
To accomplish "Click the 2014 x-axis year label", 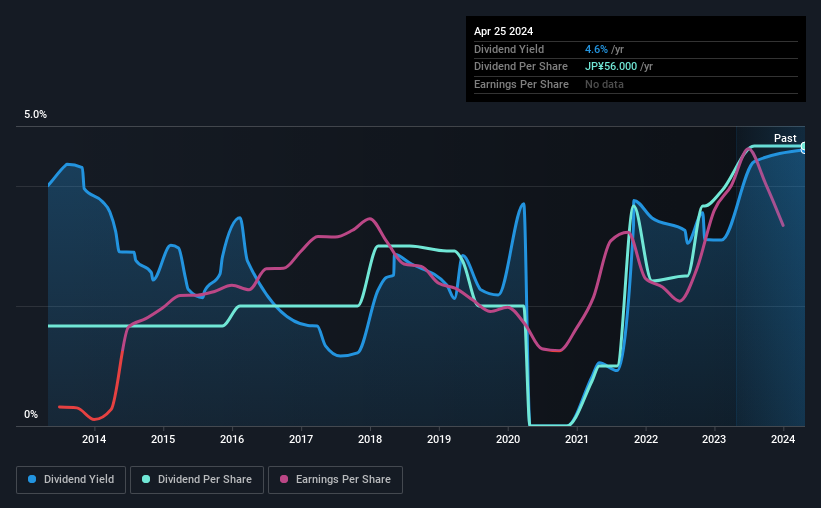I will click(x=94, y=439).
